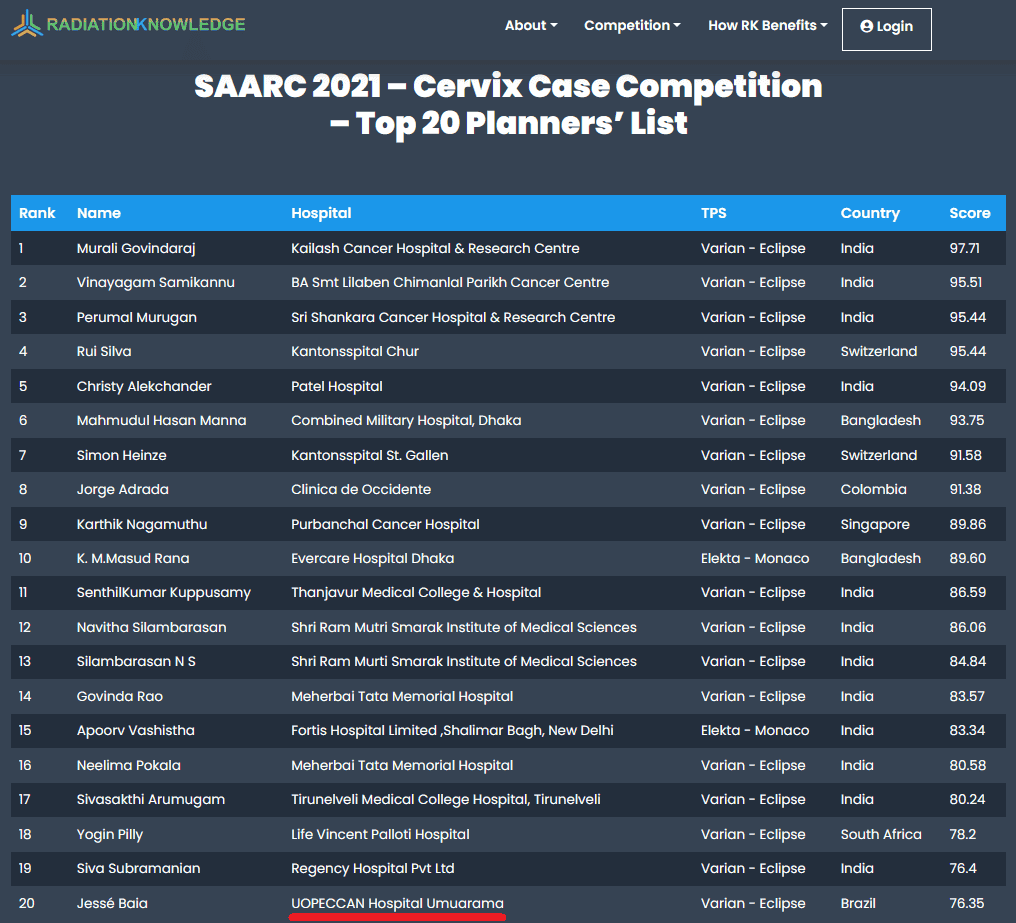Viewport: 1016px width, 923px height.
Task: Click Purbanchal Cancer Hospital cell
Action: (385, 524)
